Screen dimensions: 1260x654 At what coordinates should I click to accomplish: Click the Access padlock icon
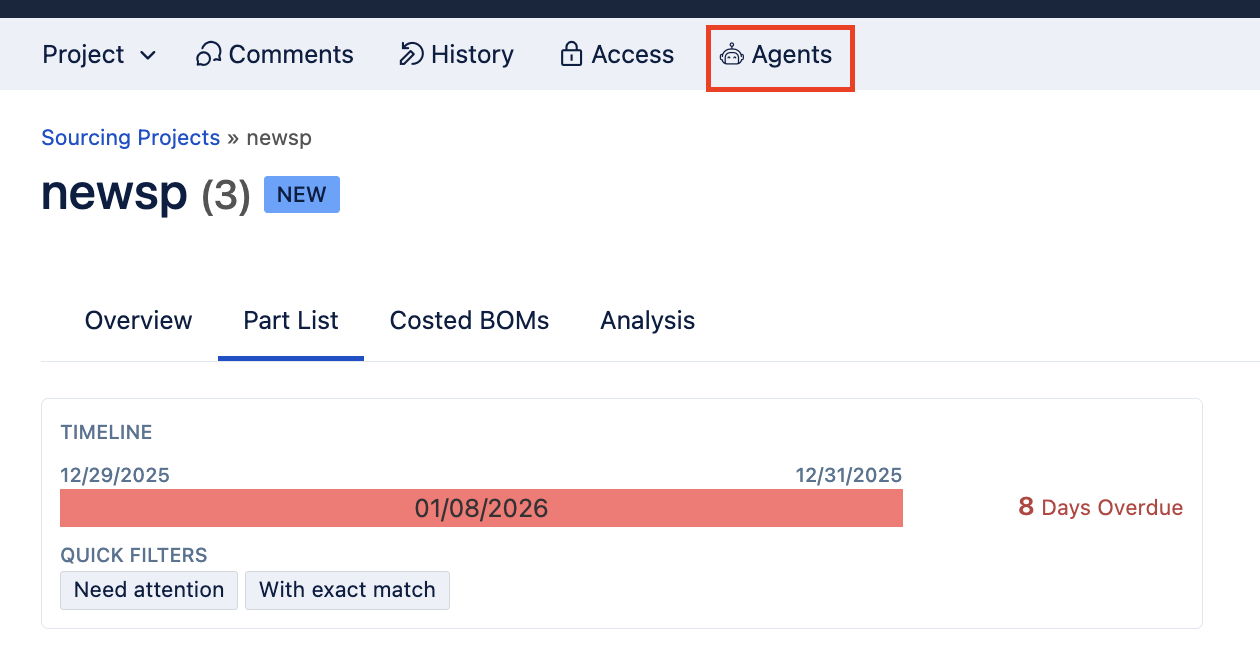pyautogui.click(x=571, y=54)
